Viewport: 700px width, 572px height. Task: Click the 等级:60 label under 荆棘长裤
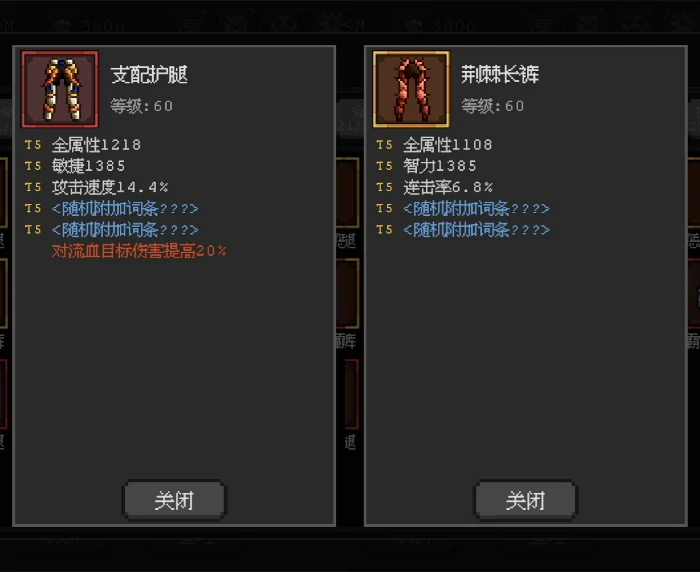point(493,106)
